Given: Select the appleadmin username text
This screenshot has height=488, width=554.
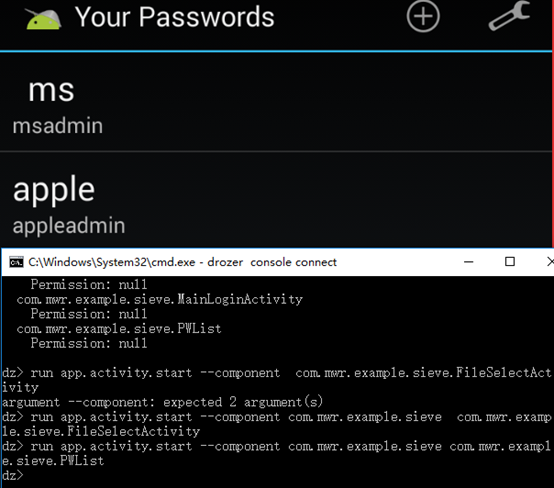Looking at the screenshot, I should pos(69,226).
